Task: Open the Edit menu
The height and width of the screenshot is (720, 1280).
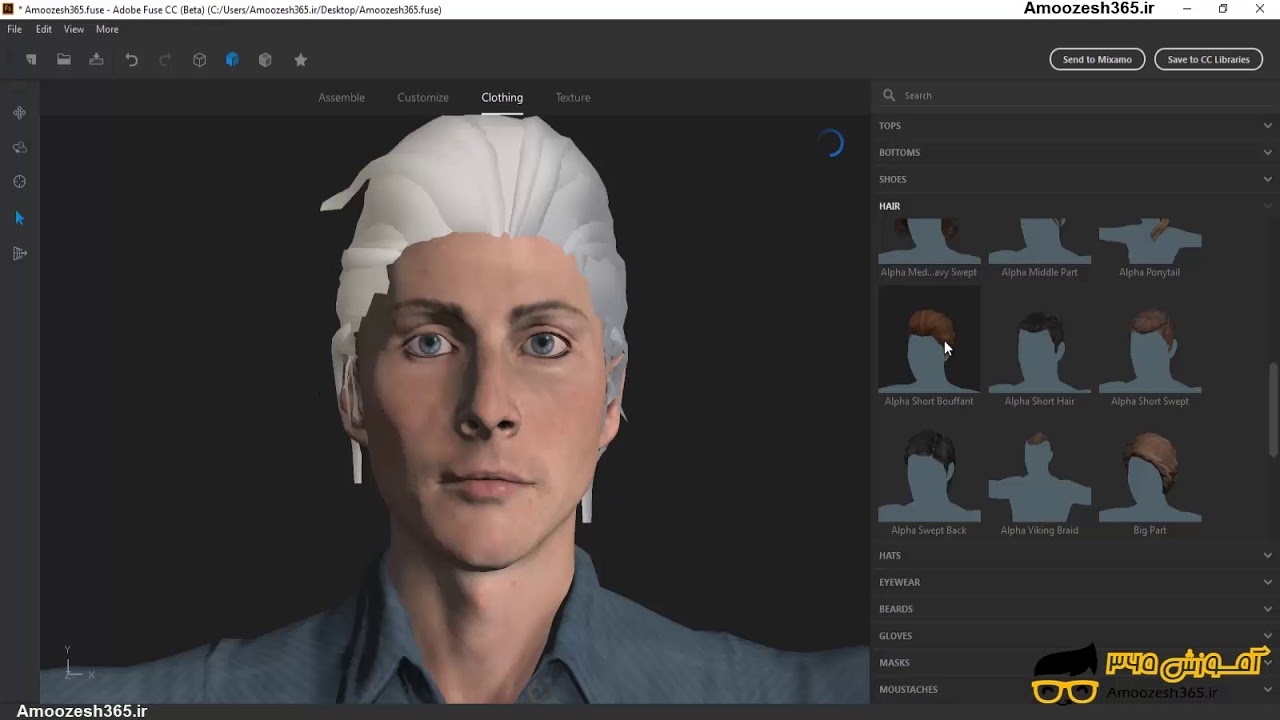Action: point(44,29)
